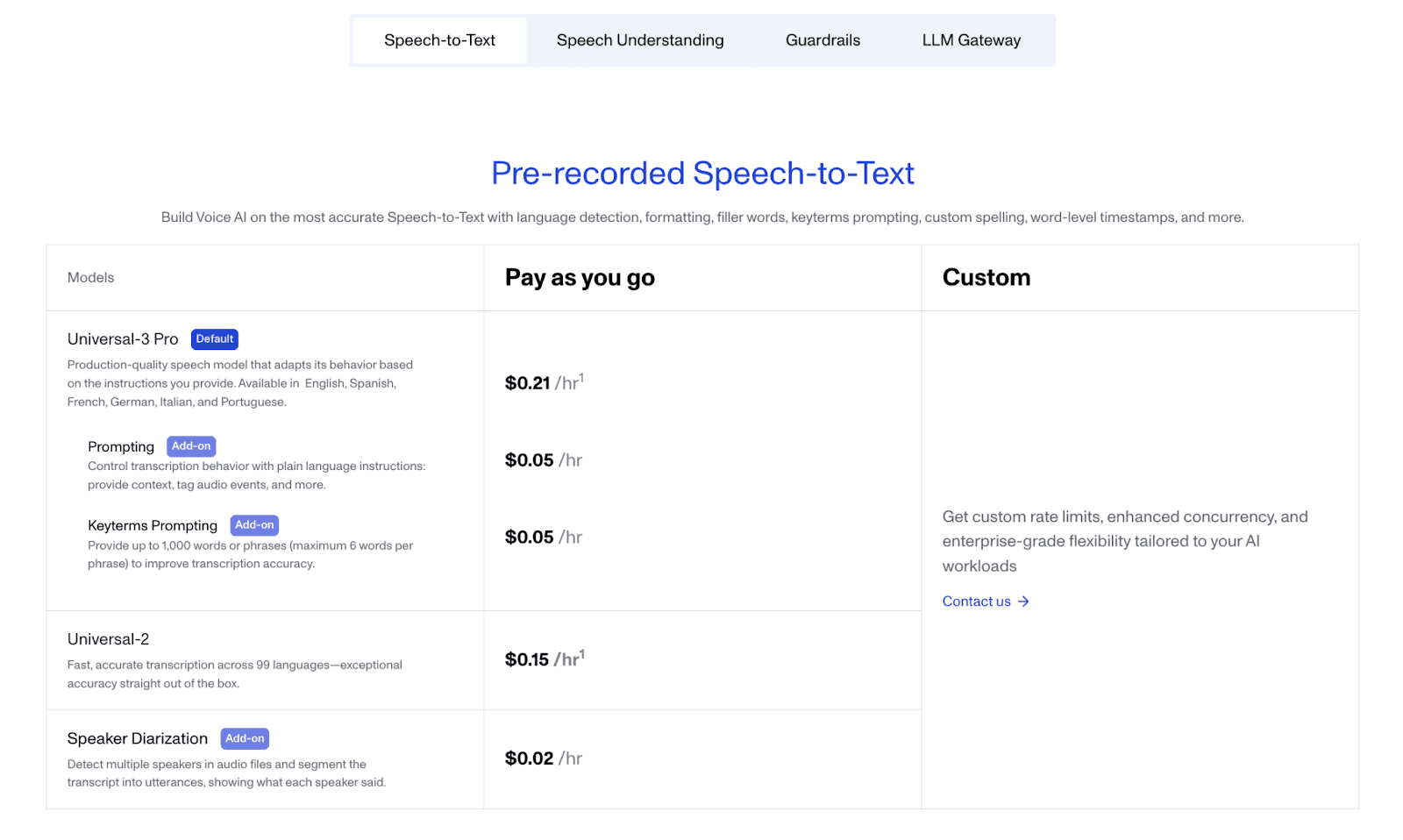Click the Keyterms Prompting title
Image resolution: width=1403 pixels, height=840 pixels.
click(x=153, y=525)
